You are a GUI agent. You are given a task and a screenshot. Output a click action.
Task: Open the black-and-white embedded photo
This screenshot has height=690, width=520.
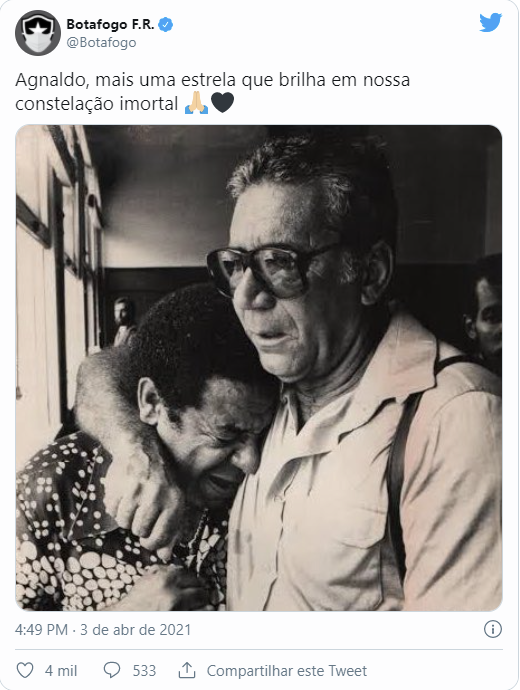pos(259,368)
